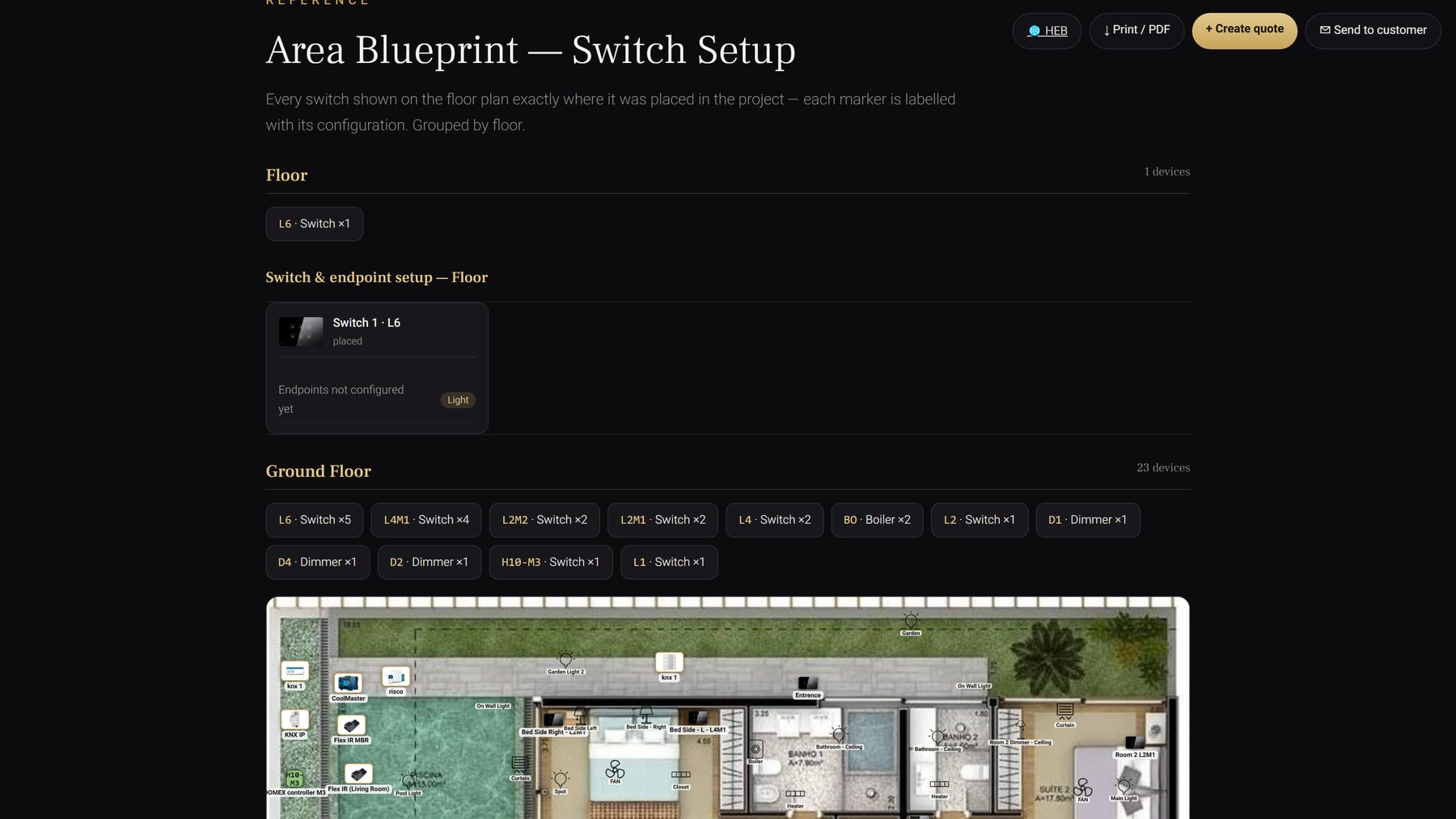The width and height of the screenshot is (1456, 819).
Task: Click On Wall Light label near palm tree
Action: [974, 686]
